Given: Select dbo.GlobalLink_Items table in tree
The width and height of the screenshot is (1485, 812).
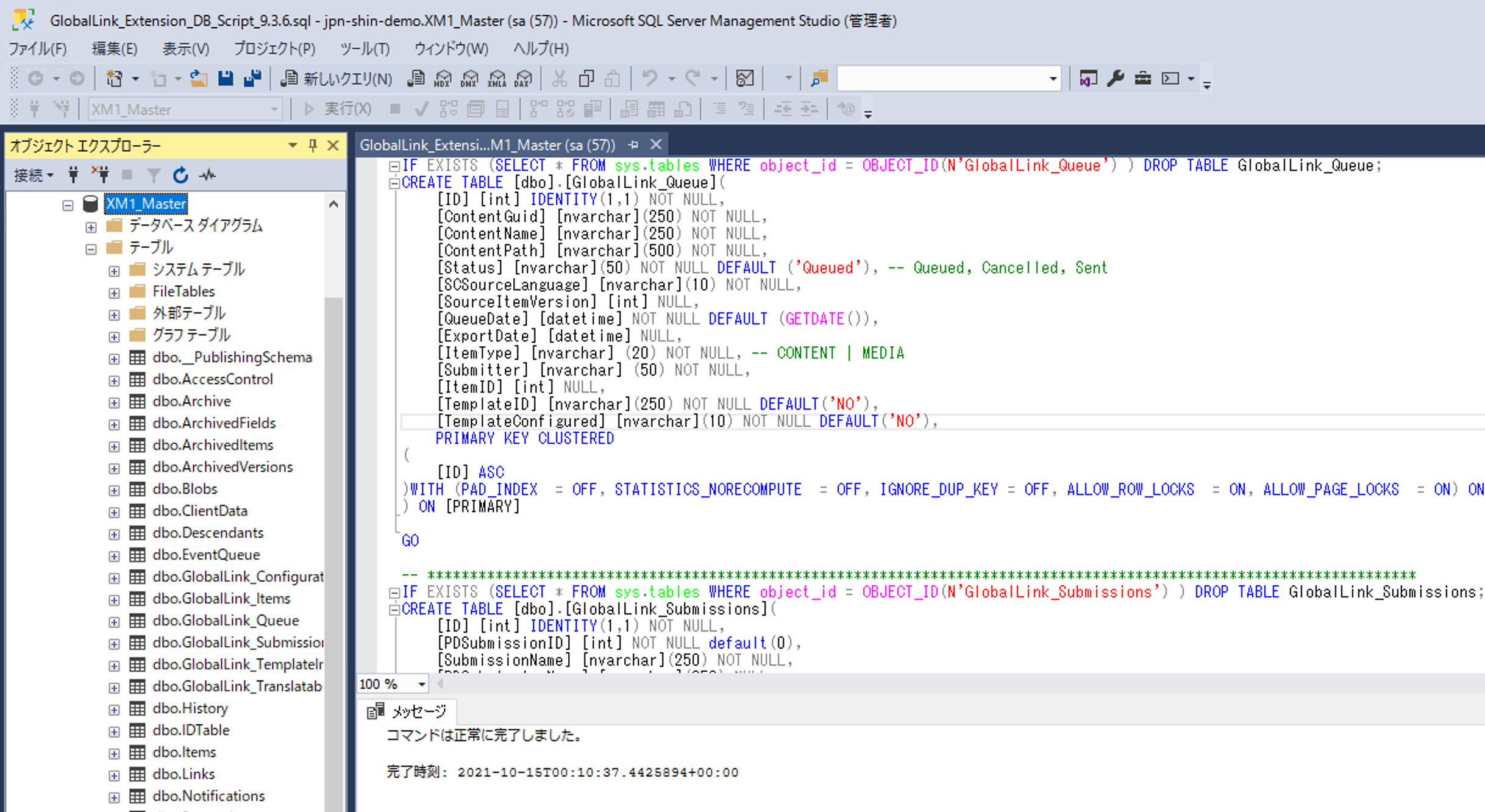Looking at the screenshot, I should [x=221, y=599].
